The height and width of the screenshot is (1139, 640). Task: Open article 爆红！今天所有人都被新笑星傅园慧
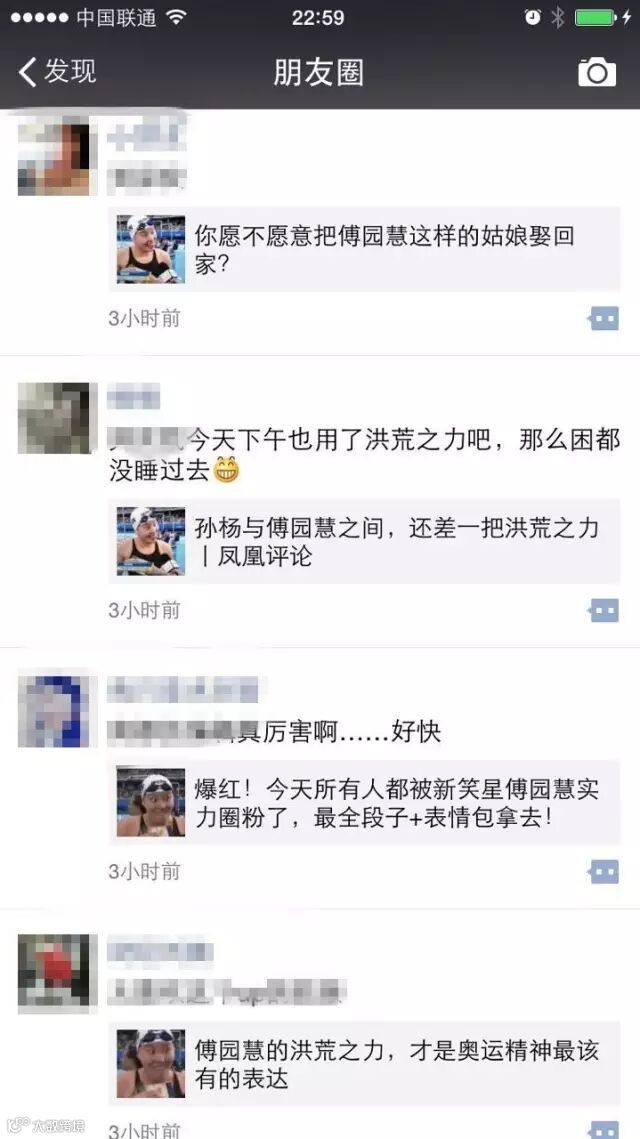pos(365,802)
